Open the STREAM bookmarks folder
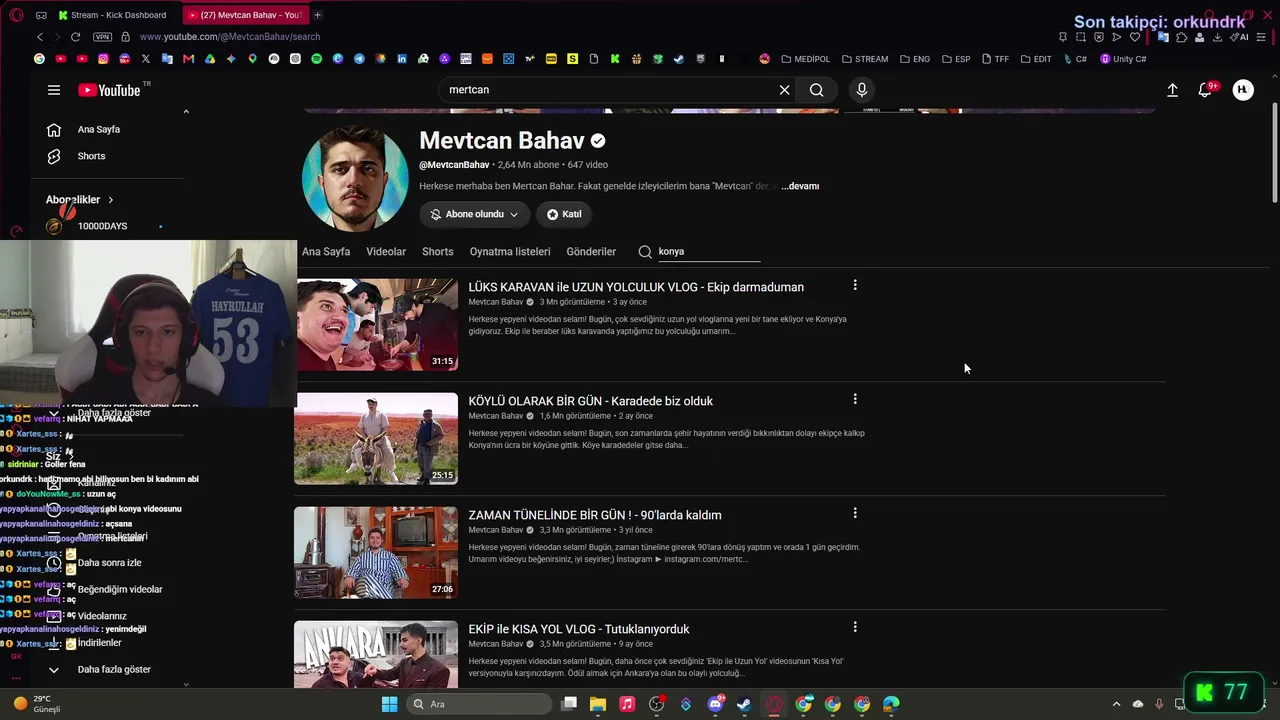The height and width of the screenshot is (720, 1280). point(865,59)
